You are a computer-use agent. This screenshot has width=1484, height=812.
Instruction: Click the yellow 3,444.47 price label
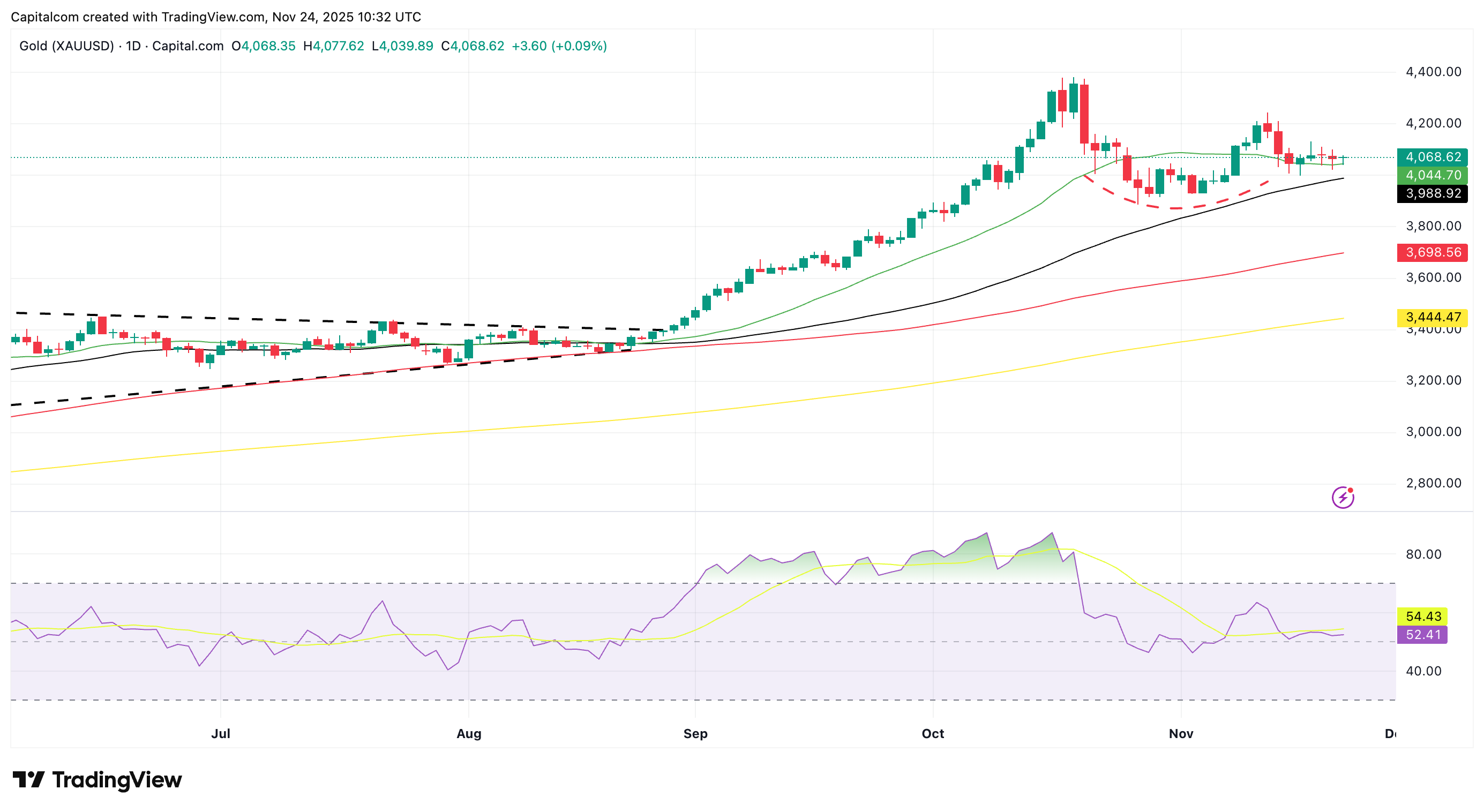point(1432,317)
